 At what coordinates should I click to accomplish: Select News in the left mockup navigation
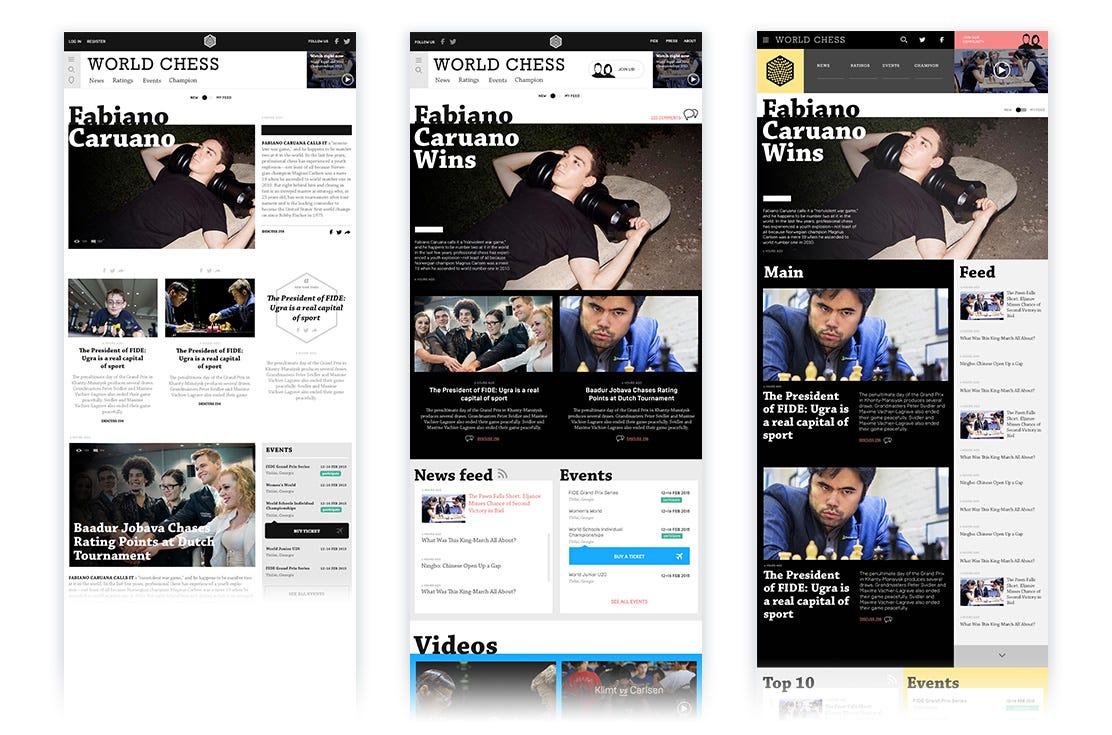96,80
